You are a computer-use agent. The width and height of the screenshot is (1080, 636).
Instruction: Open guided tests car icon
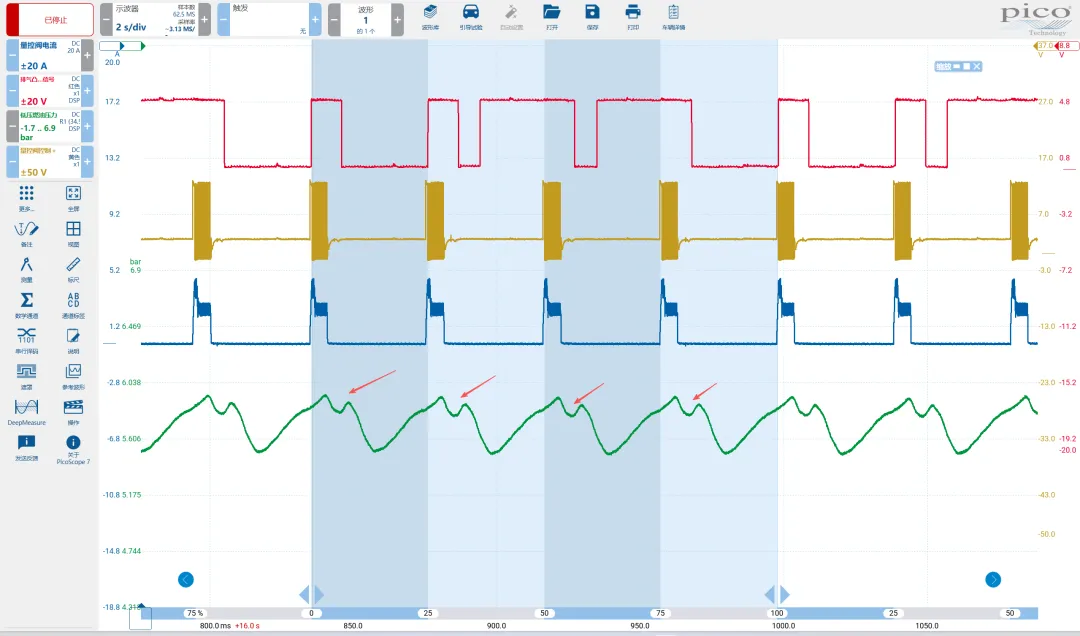470,15
